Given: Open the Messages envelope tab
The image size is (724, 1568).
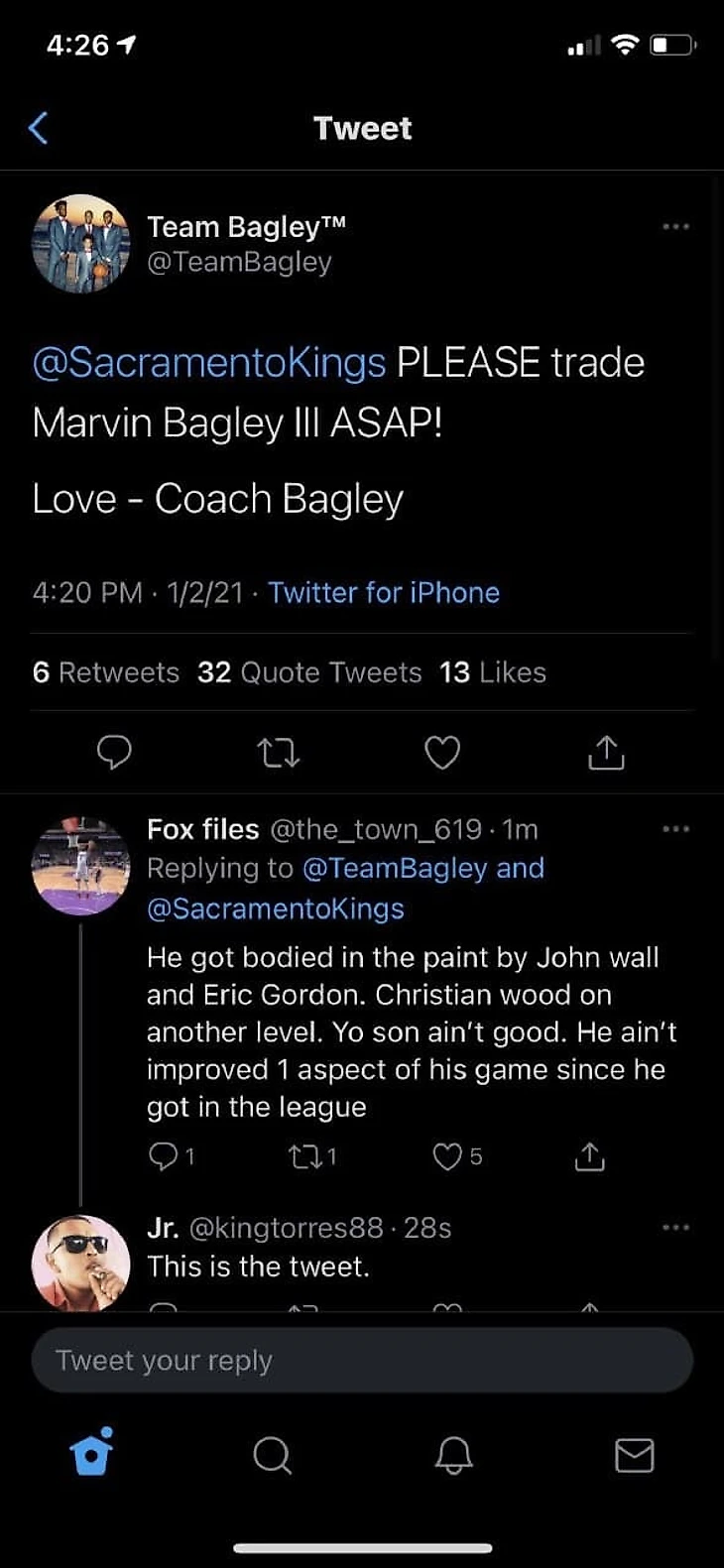Looking at the screenshot, I should [635, 1455].
